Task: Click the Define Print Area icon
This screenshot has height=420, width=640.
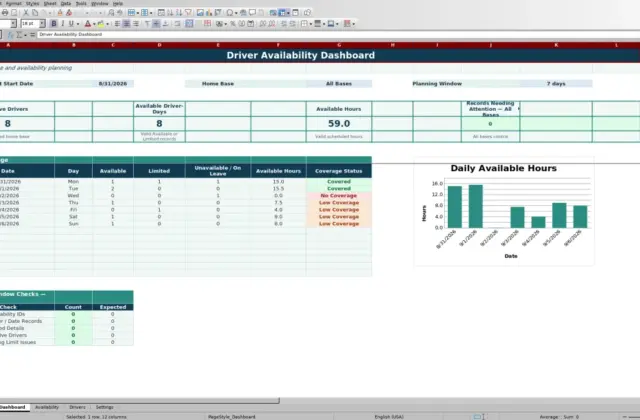Action: [273, 13]
